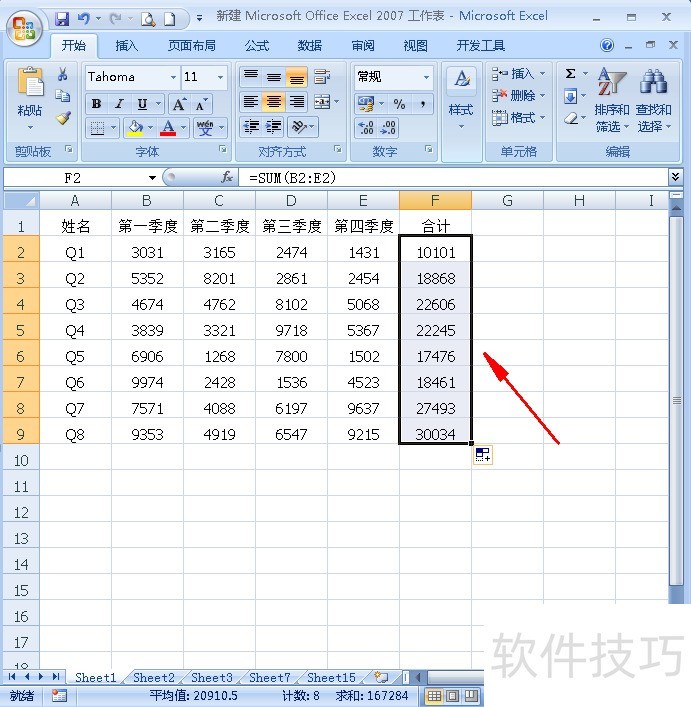This screenshot has height=707, width=691.
Task: Align text to the right
Action: pos(297,102)
